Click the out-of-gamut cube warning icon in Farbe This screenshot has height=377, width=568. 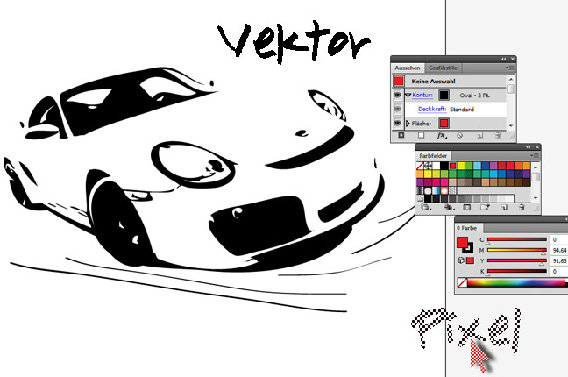coord(461,260)
